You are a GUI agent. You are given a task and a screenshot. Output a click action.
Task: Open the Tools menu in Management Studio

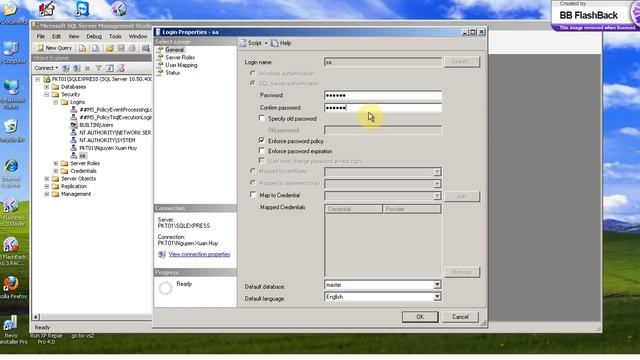click(115, 36)
